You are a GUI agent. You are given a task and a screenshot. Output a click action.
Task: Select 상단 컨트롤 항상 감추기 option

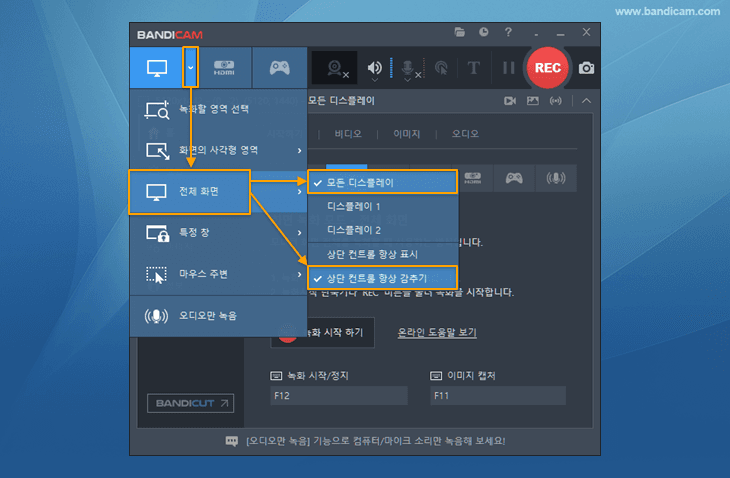[x=383, y=278]
